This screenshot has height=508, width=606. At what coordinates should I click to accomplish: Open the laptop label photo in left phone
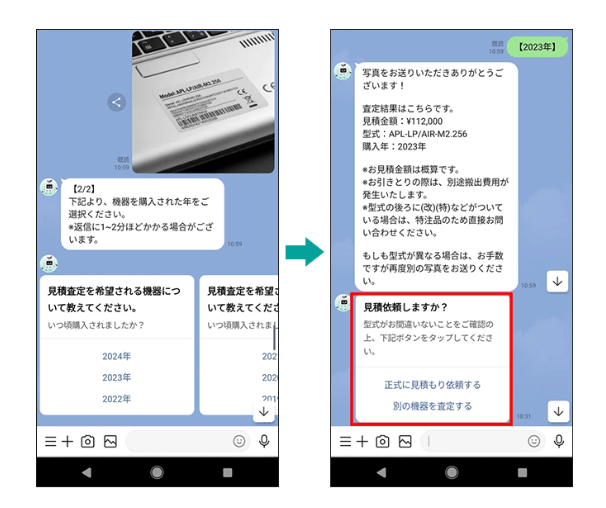(x=203, y=102)
